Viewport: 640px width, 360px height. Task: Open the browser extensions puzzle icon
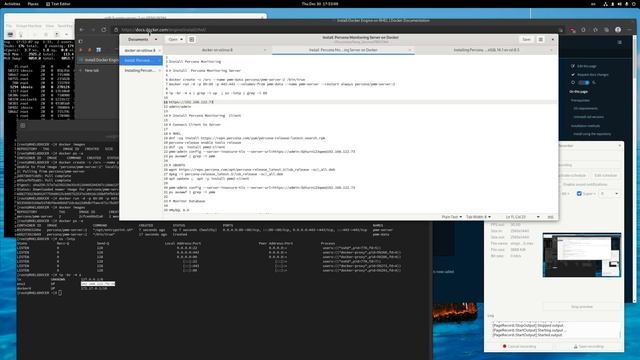[595, 30]
